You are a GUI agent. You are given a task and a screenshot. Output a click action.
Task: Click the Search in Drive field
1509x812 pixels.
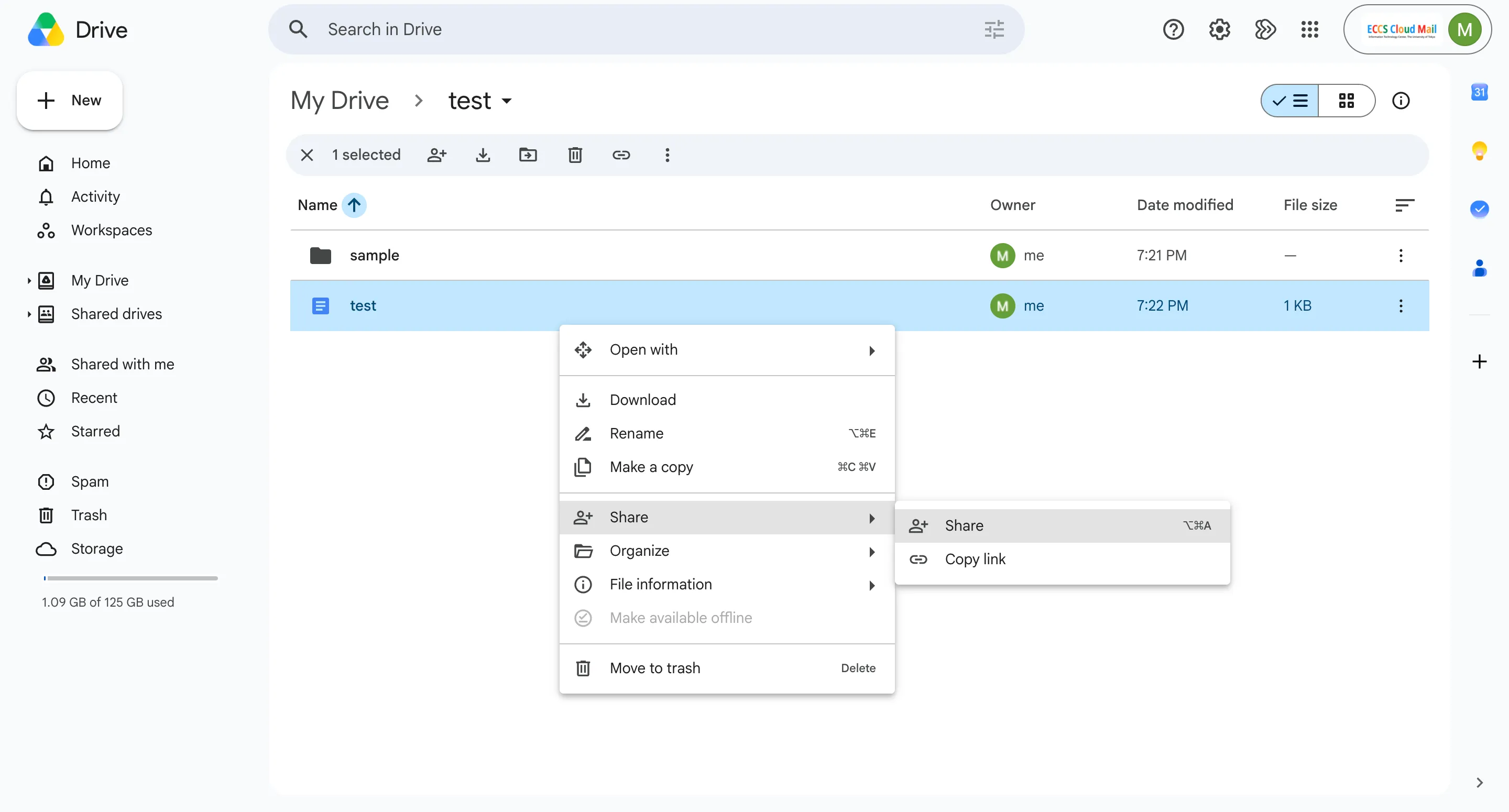(x=646, y=29)
